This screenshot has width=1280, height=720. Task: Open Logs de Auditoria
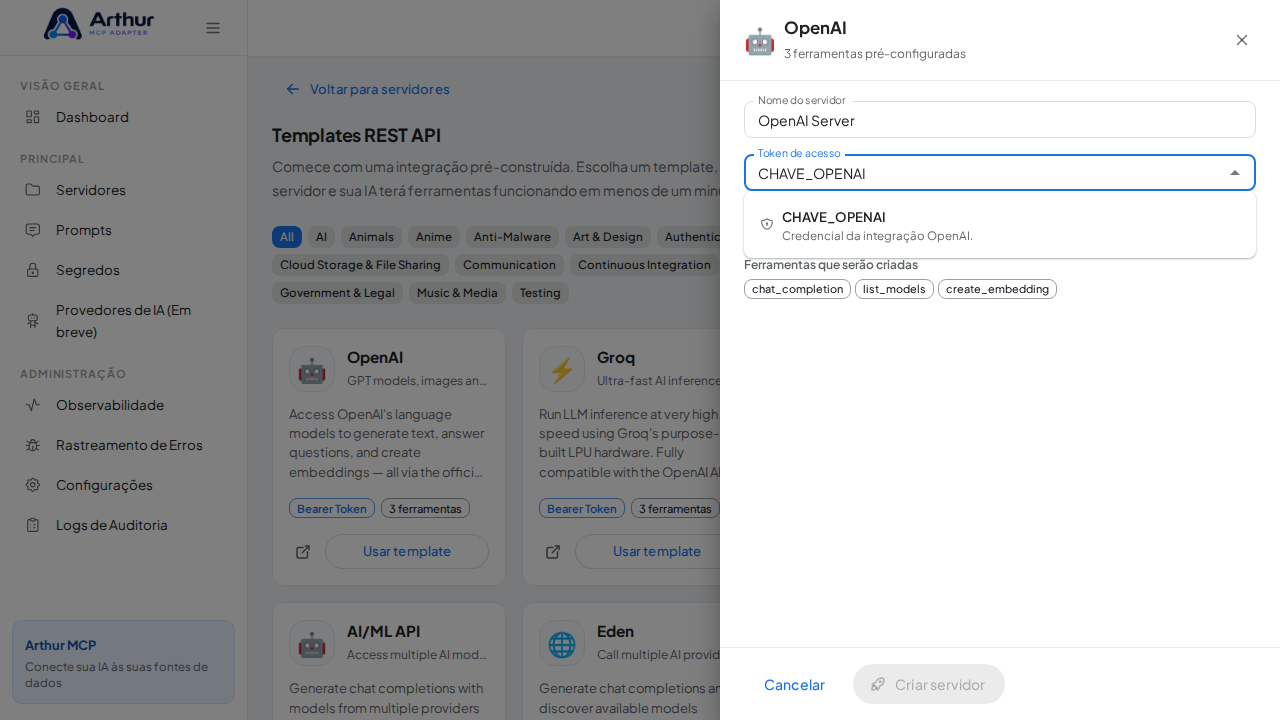(123, 525)
